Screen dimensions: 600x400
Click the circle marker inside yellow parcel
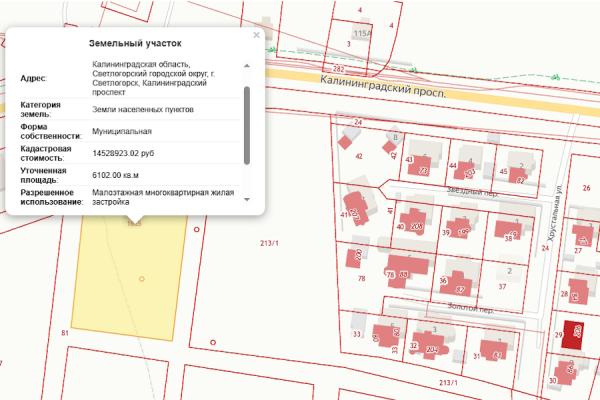coord(142,277)
